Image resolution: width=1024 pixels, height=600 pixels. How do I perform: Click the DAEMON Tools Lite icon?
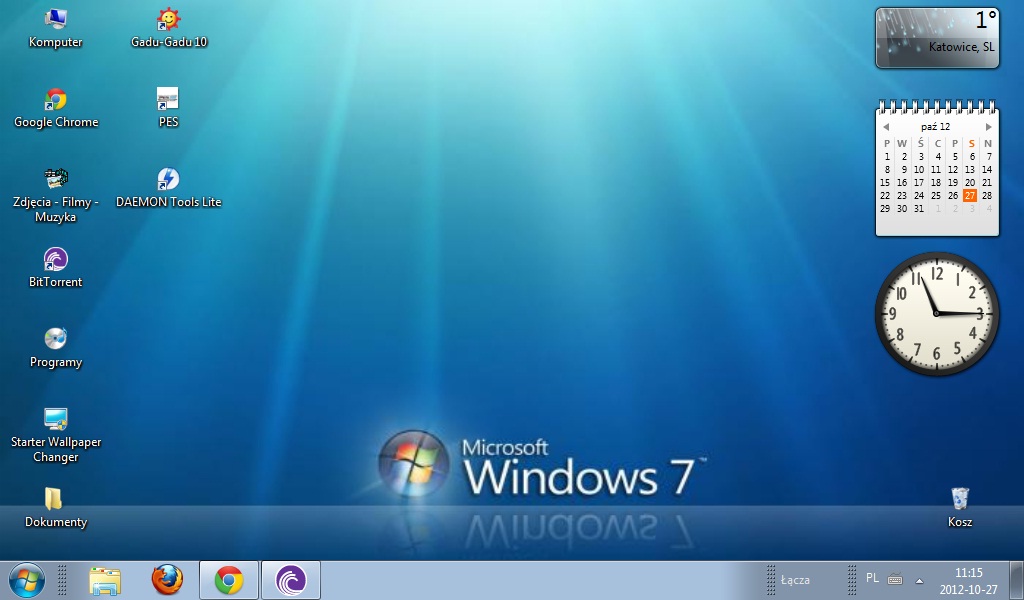tap(168, 180)
